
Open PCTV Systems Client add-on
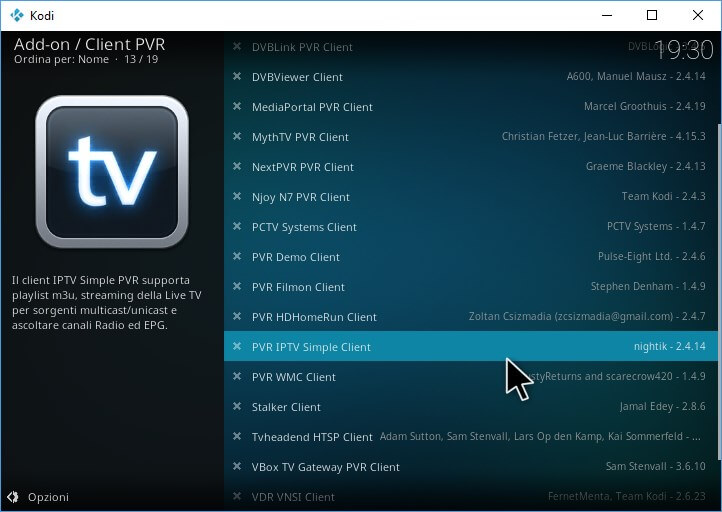pos(471,227)
